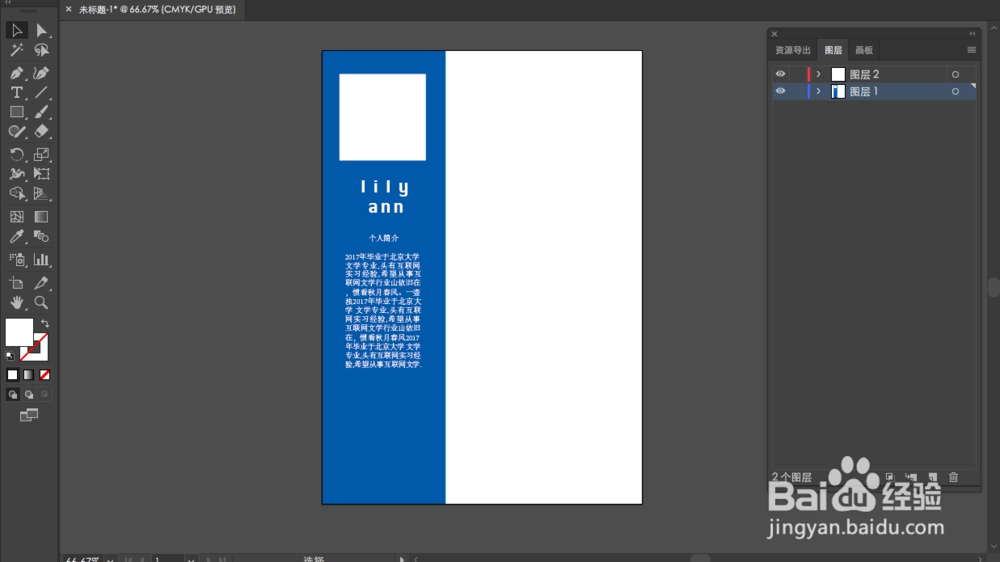
Task: Target circle for 图层 1
Action: (955, 92)
